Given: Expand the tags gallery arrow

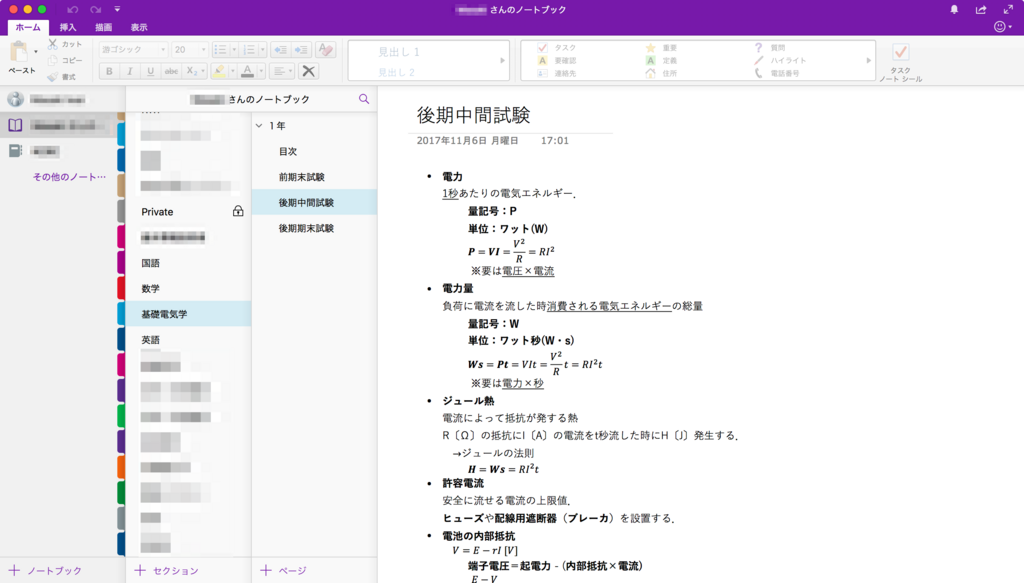Looking at the screenshot, I should (869, 61).
